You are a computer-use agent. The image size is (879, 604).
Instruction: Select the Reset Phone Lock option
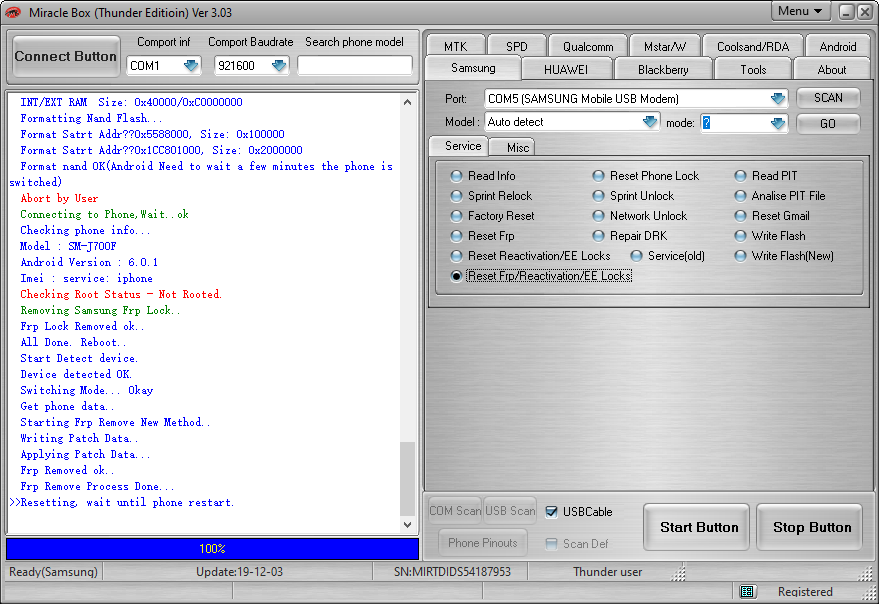coord(599,176)
